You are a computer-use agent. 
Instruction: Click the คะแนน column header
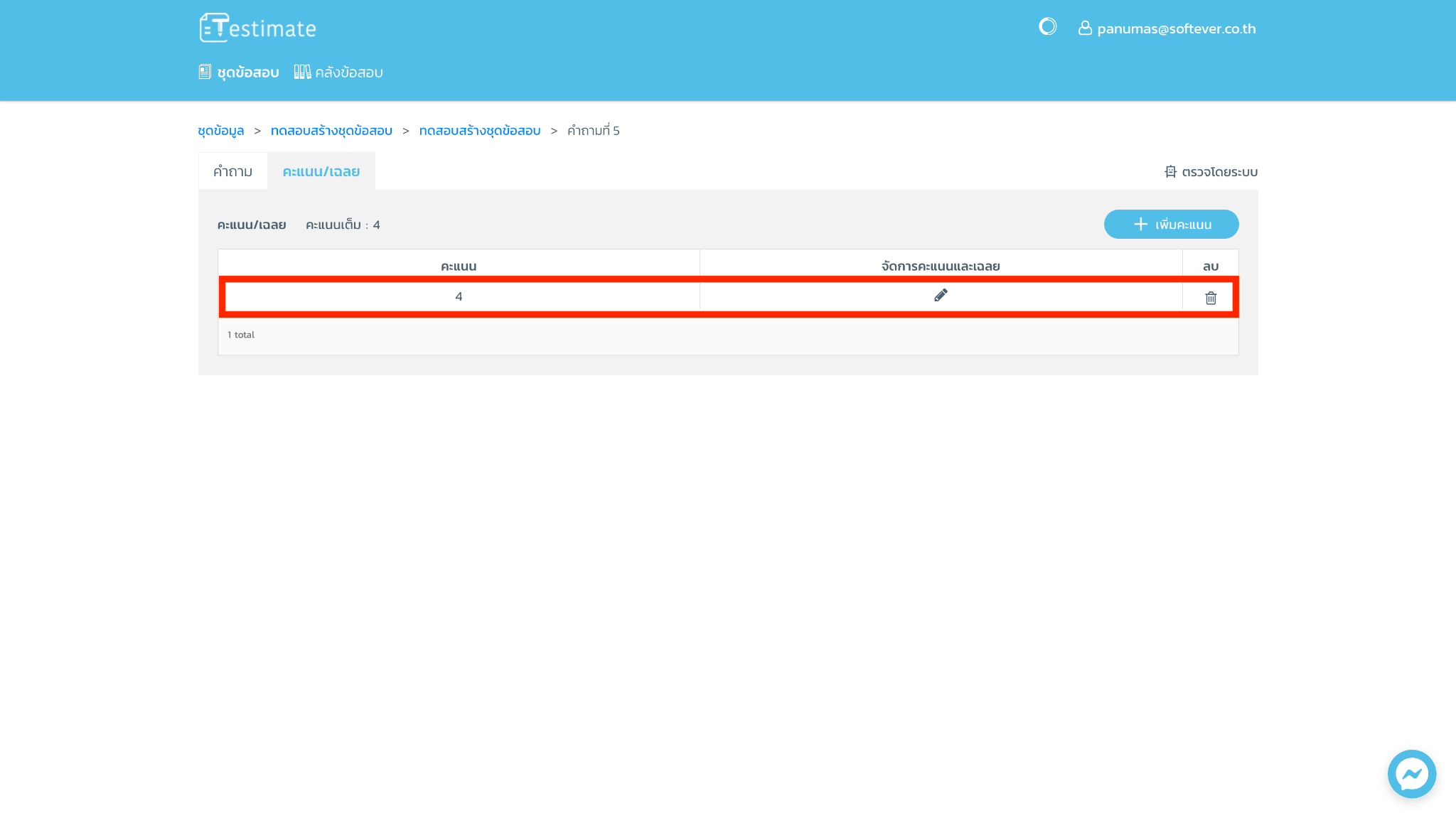(x=459, y=266)
